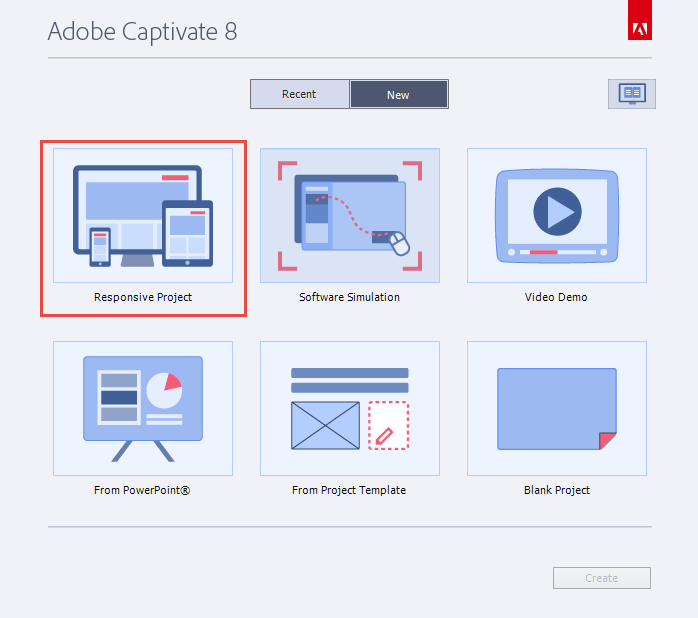The image size is (698, 618).
Task: Choose the Software Simulation project icon
Action: point(350,215)
